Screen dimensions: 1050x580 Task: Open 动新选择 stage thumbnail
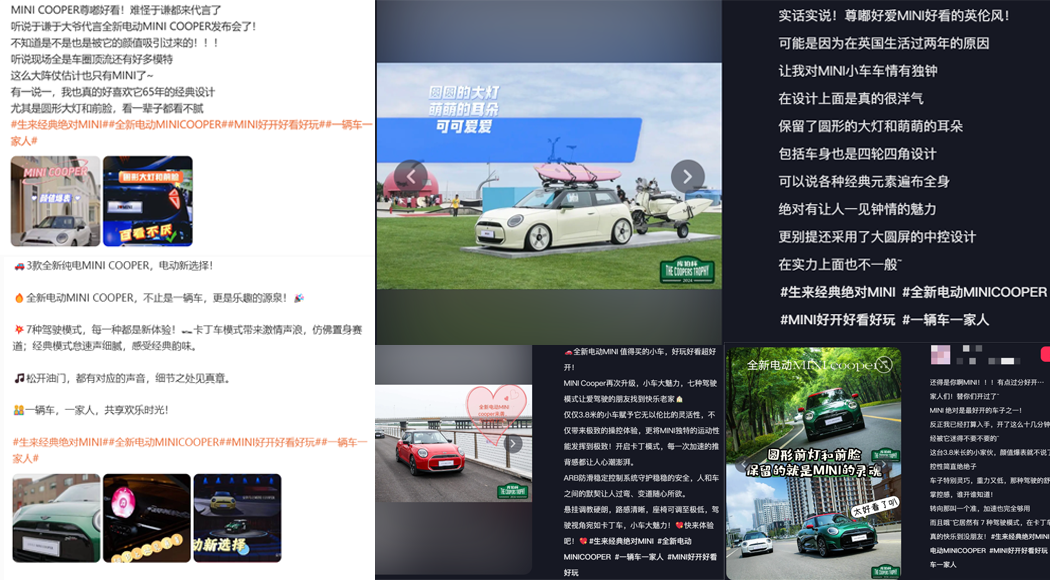(237, 518)
